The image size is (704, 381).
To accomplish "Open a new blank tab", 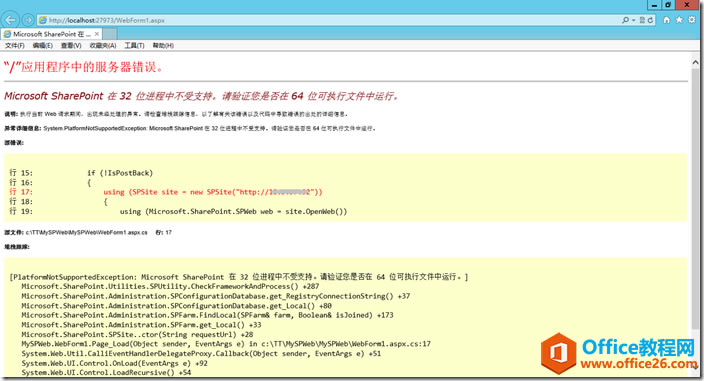I will click(110, 34).
